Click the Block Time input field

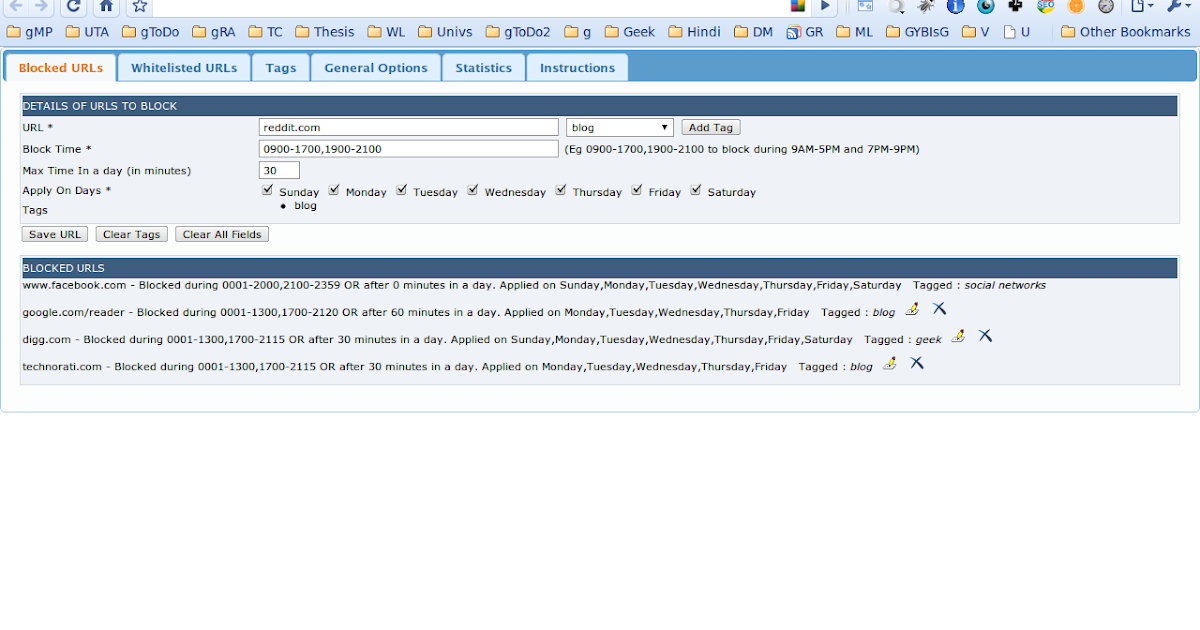point(408,149)
